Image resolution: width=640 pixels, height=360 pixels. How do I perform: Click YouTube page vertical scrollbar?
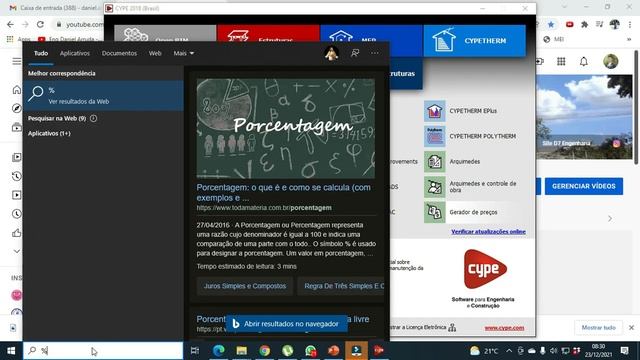pos(636,107)
